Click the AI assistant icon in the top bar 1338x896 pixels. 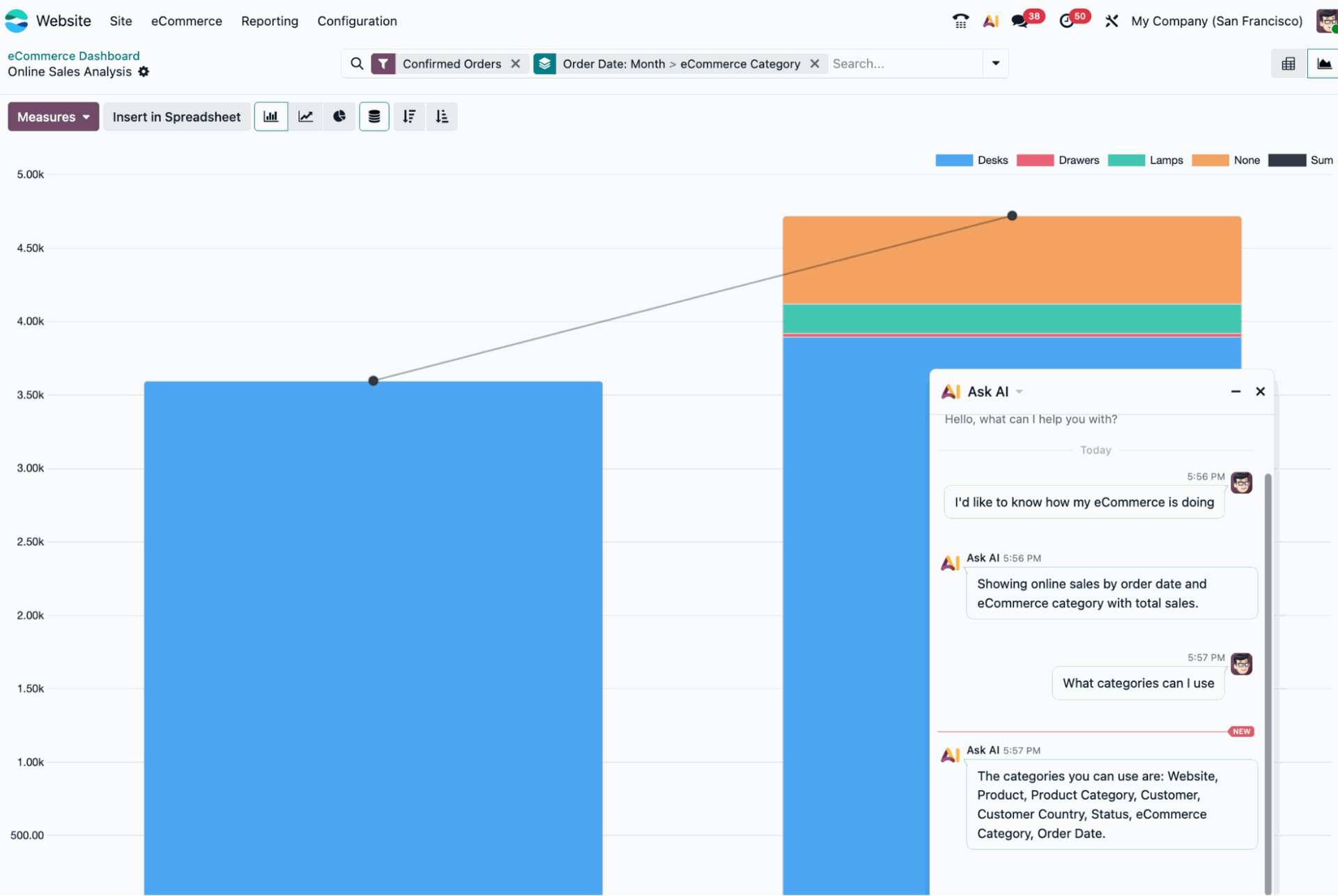[990, 21]
